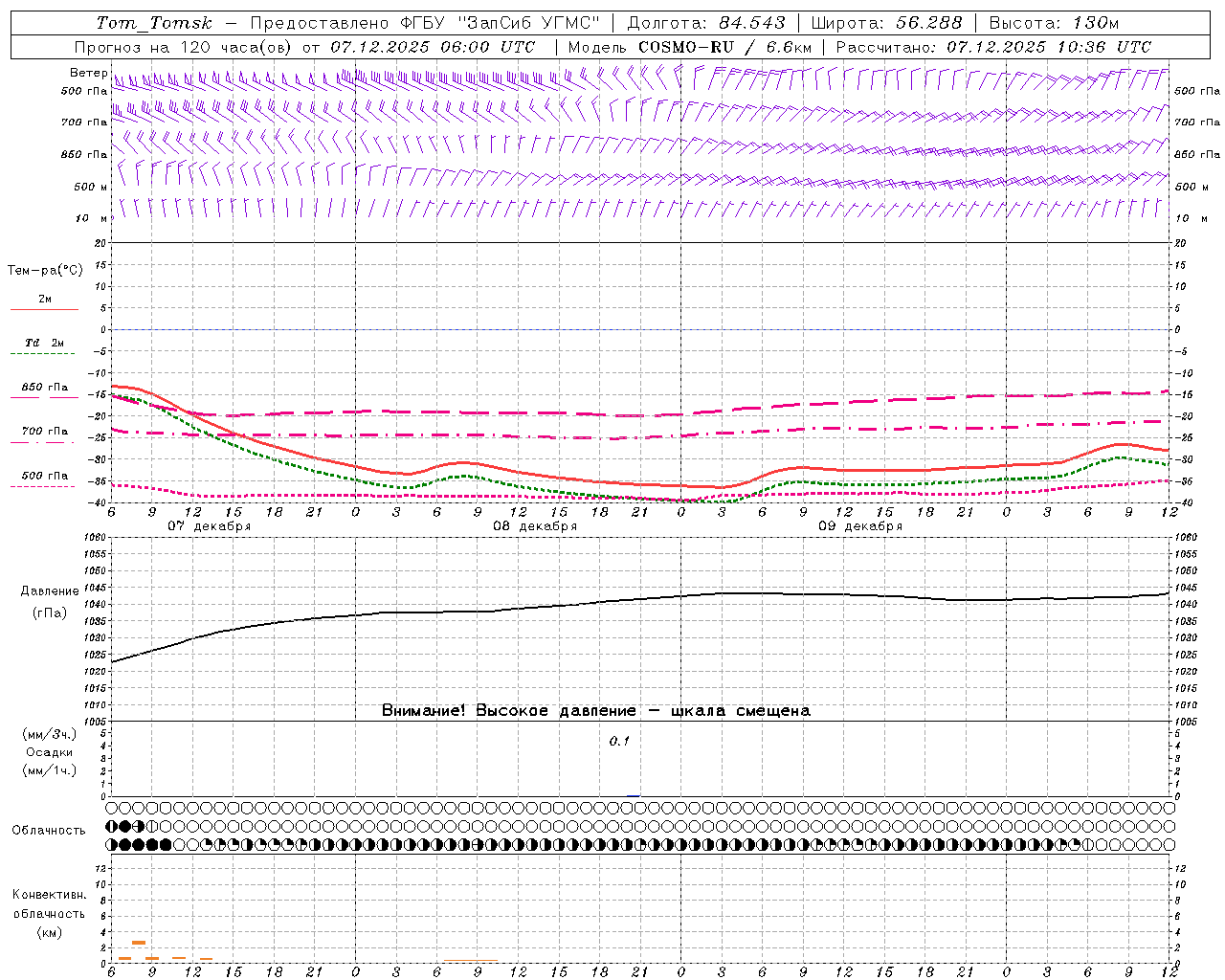The height and width of the screenshot is (980, 1225).
Task: Click the 'Конвективн.' convective cloud label
Action: [49, 895]
